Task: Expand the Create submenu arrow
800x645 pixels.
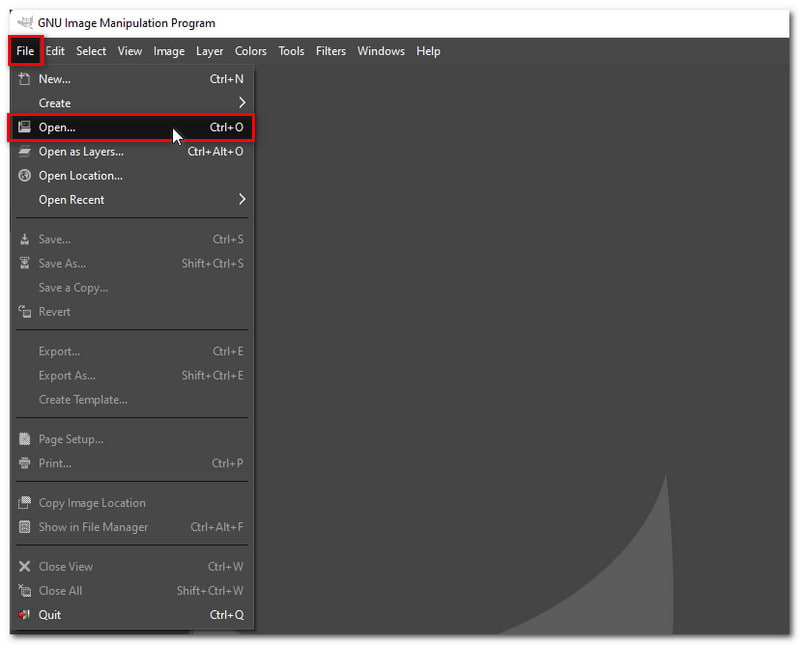Action: click(242, 103)
